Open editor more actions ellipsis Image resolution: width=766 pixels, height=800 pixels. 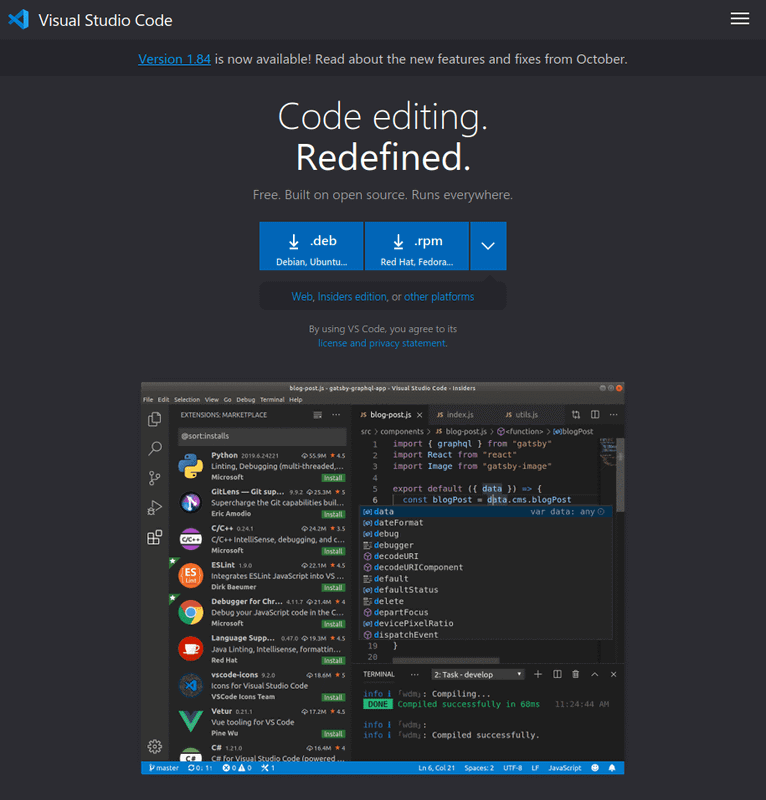pyautogui.click(x=613, y=415)
